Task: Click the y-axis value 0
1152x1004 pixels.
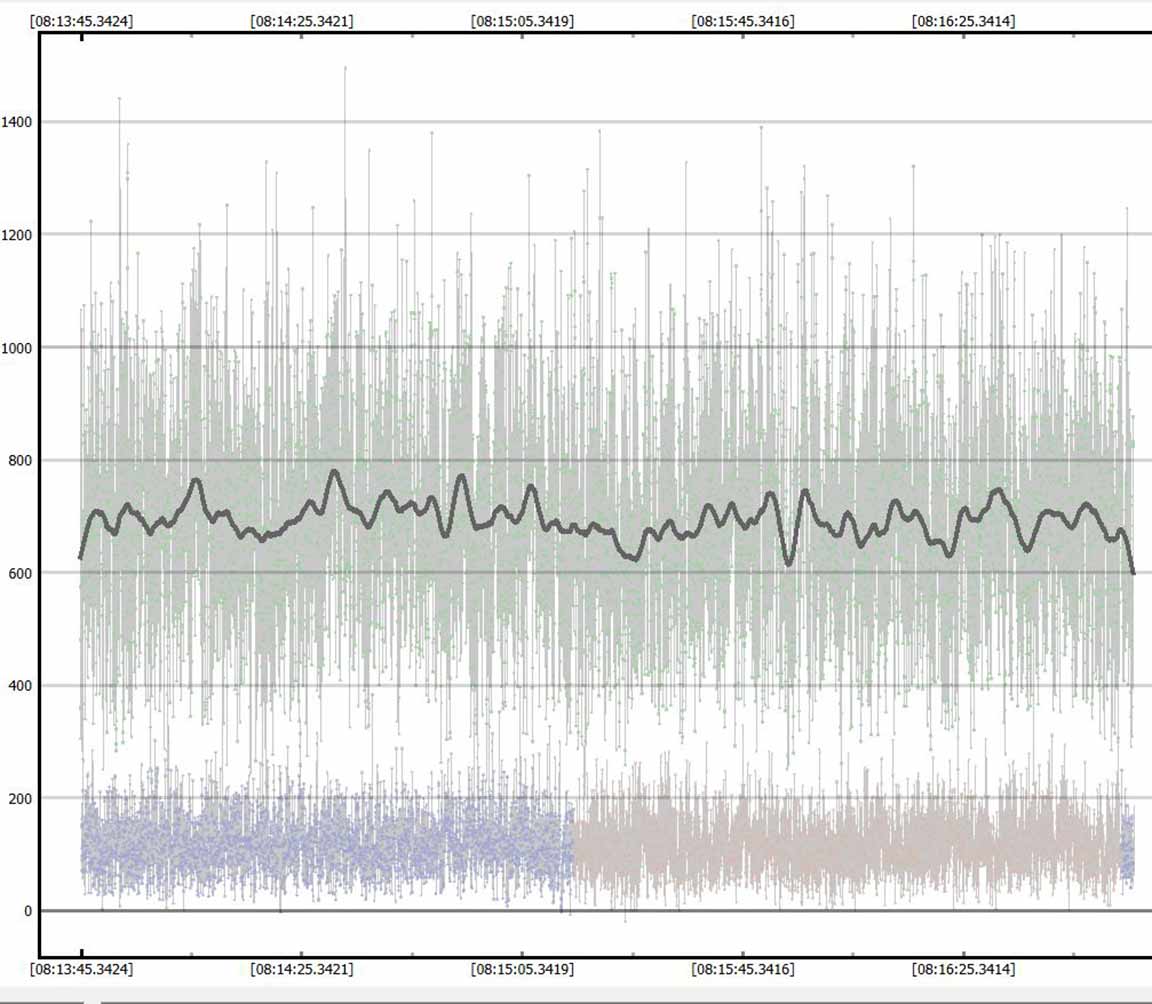Action: coord(28,911)
